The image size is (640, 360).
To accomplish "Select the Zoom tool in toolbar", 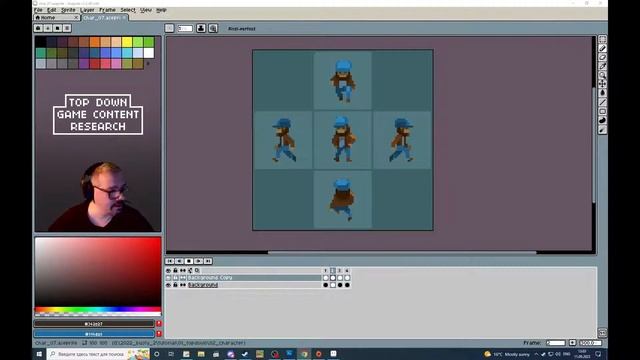I will [x=602, y=75].
